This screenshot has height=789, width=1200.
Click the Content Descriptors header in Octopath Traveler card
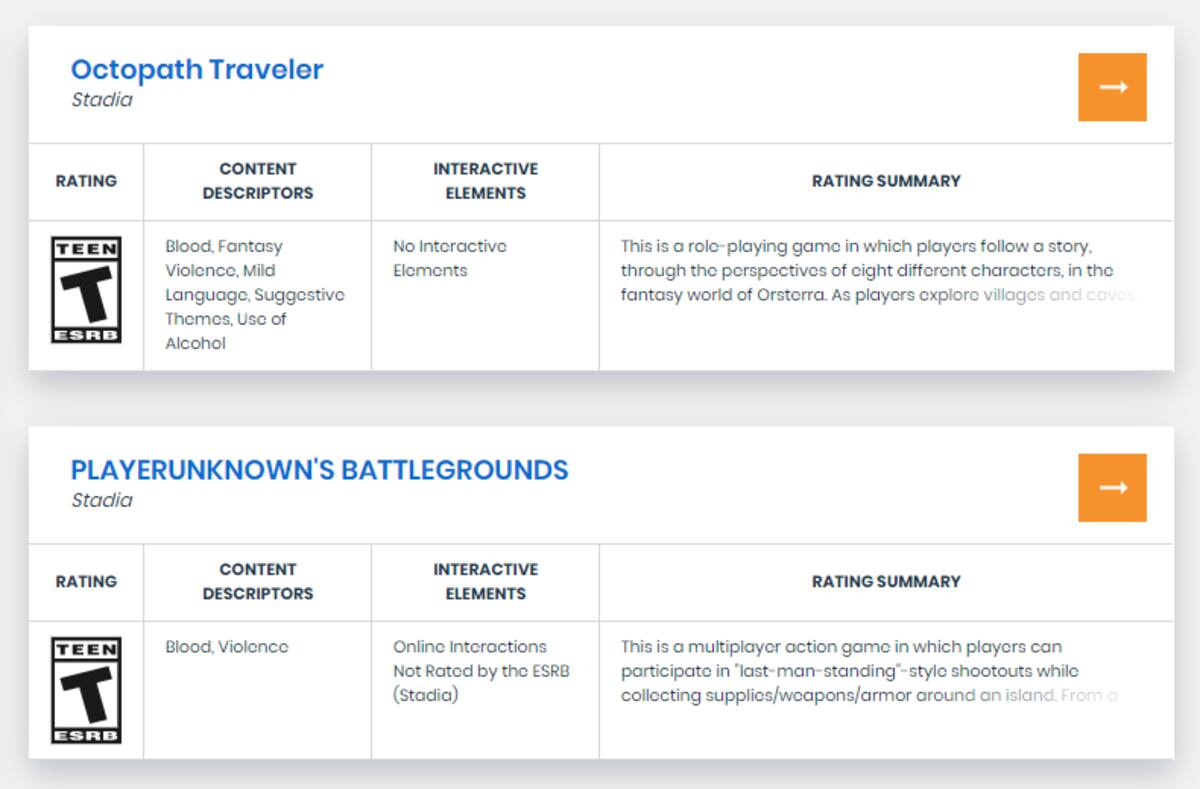(258, 181)
